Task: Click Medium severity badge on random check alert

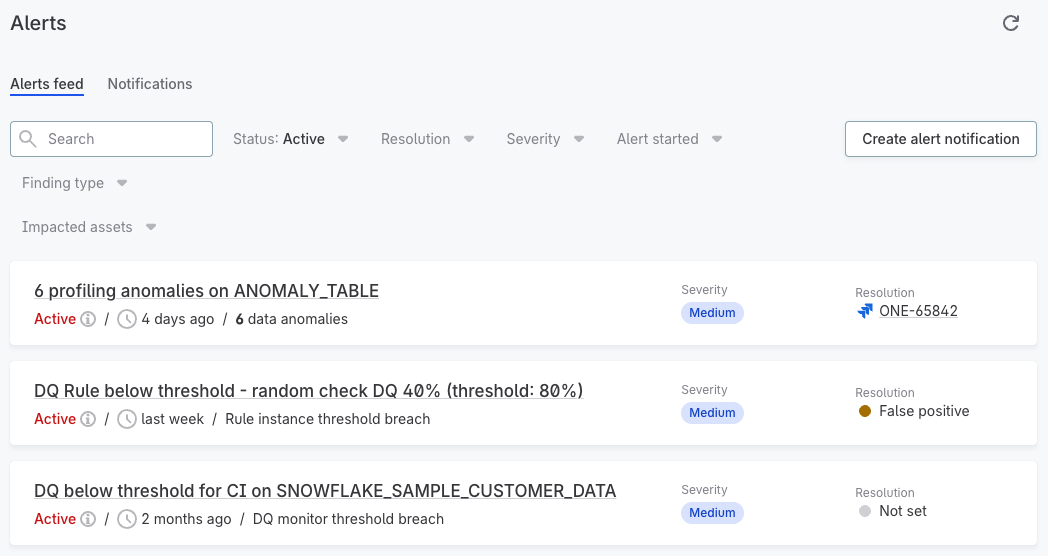Action: click(712, 413)
